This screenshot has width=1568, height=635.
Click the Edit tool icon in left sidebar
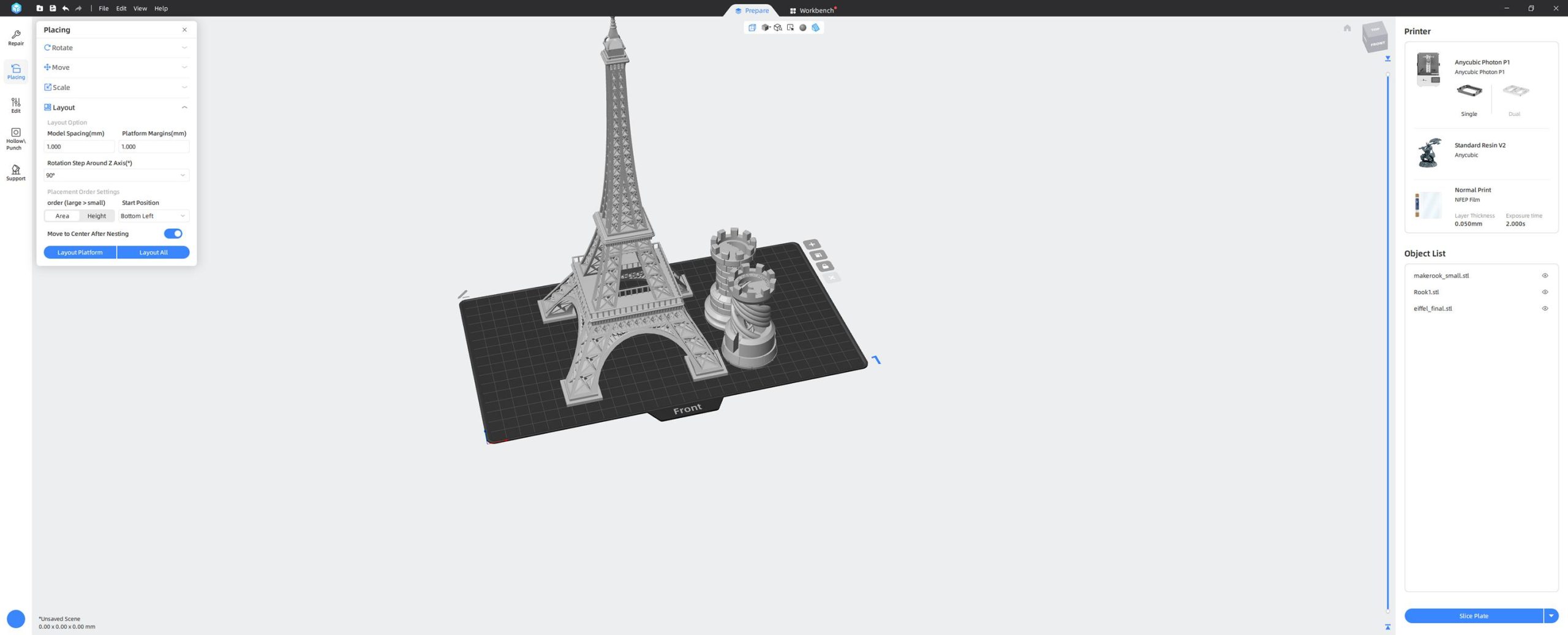(x=16, y=105)
